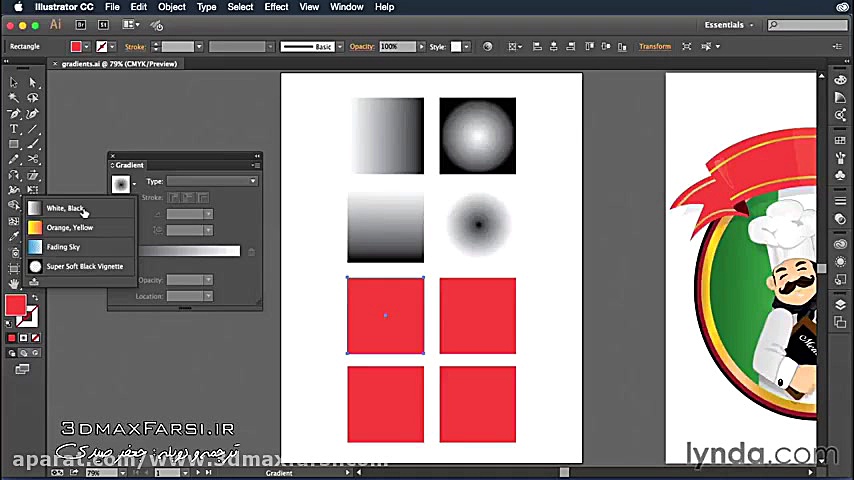Click the Isolate Selected Object icon
854x480 pixels.
tap(687, 47)
